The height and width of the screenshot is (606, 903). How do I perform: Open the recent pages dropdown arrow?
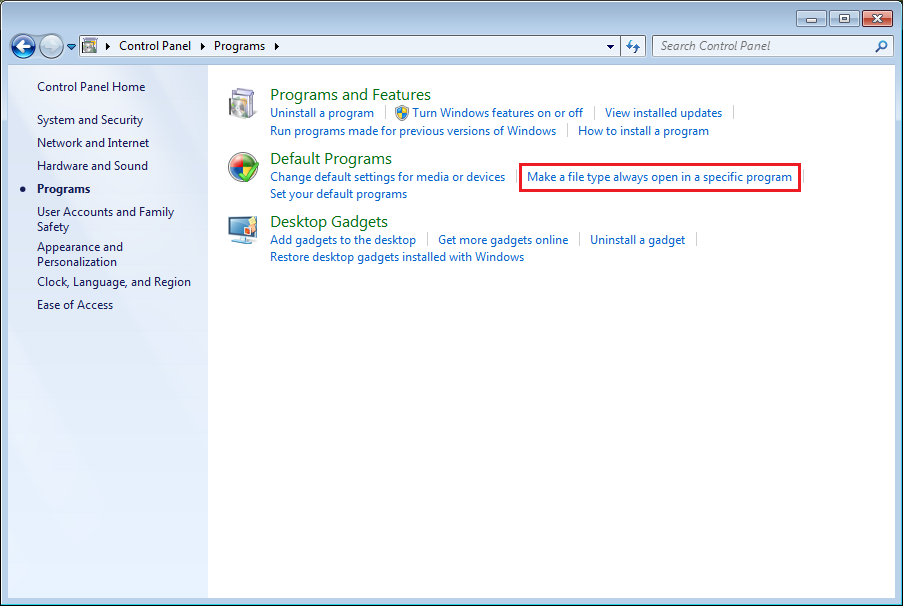click(x=71, y=47)
